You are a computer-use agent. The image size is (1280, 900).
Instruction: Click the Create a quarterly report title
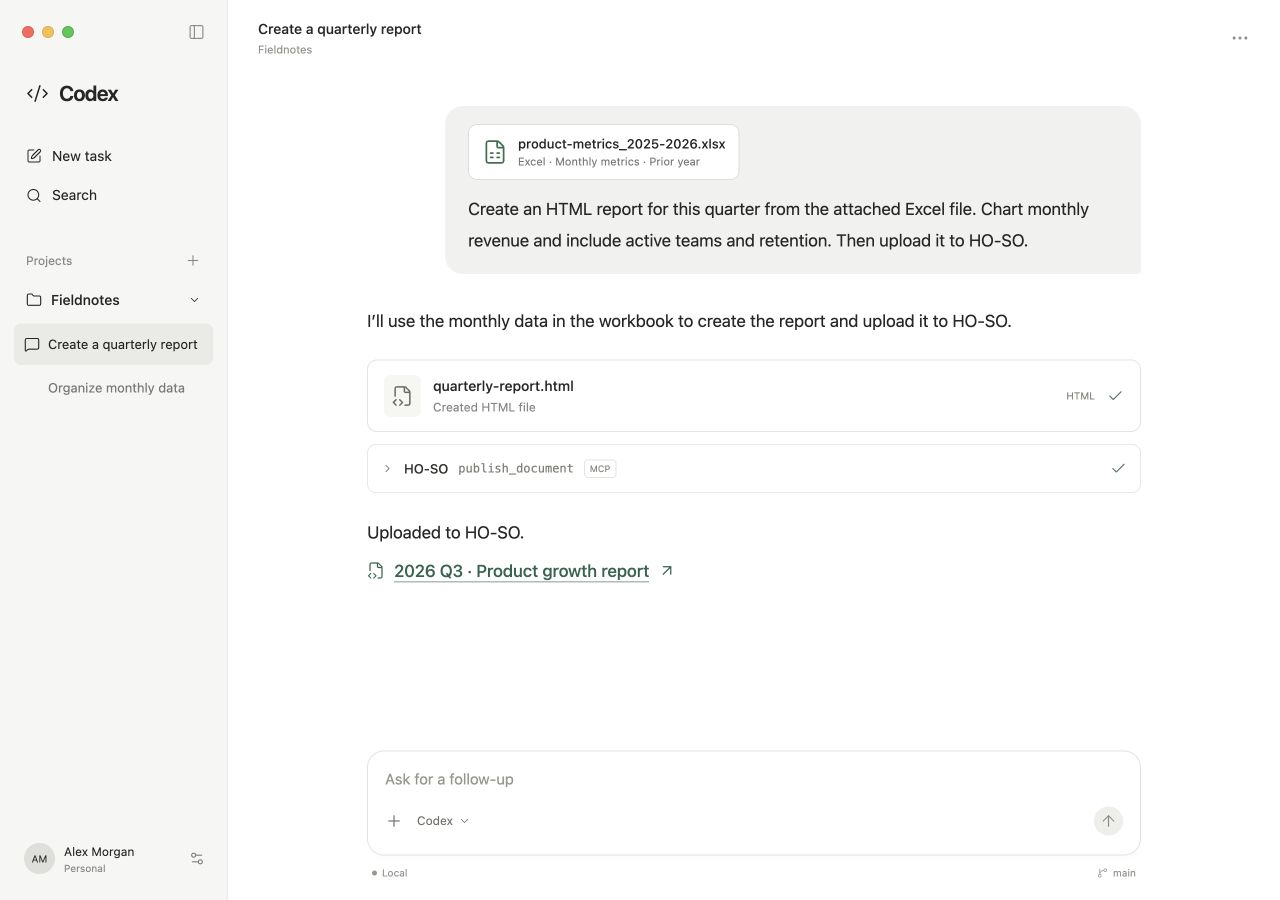[340, 29]
